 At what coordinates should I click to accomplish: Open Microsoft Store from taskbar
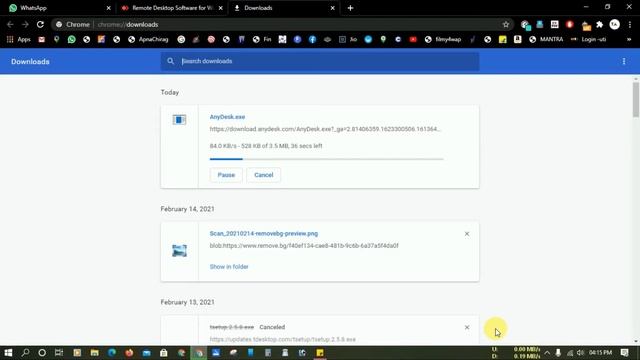tap(164, 353)
